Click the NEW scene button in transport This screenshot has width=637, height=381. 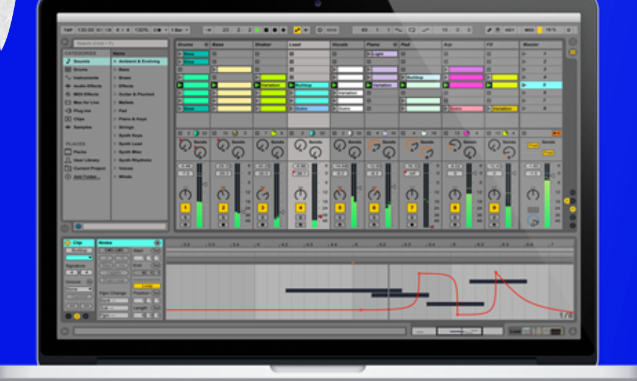(332, 30)
